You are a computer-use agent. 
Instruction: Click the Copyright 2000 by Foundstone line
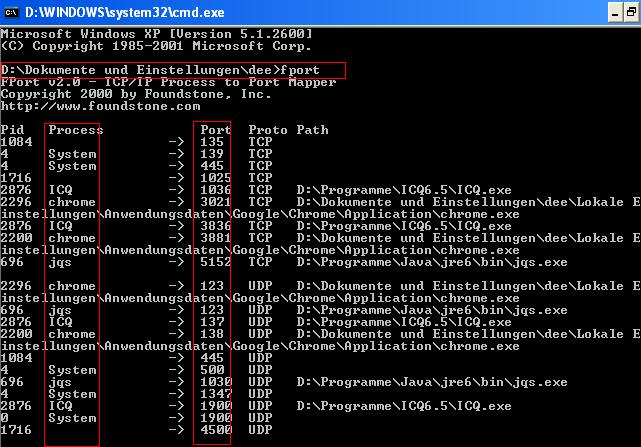[136, 94]
